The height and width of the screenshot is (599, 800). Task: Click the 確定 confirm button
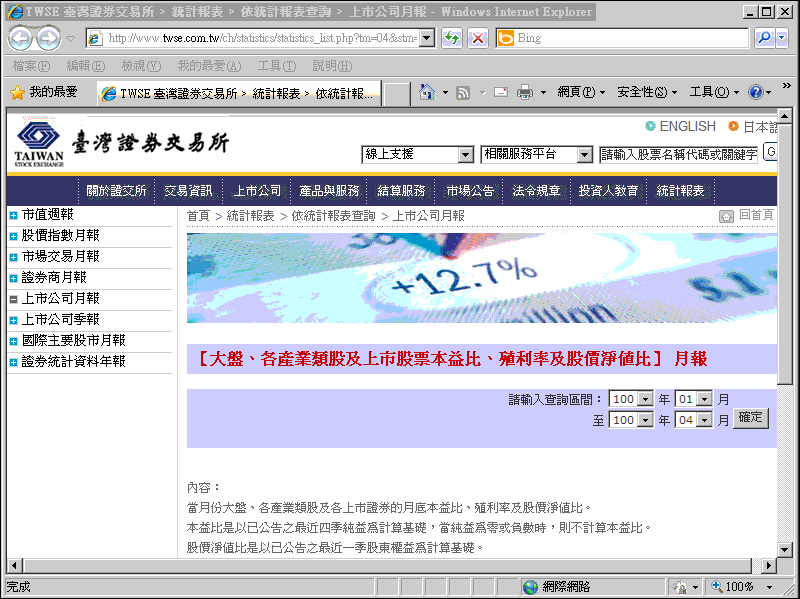(x=751, y=418)
